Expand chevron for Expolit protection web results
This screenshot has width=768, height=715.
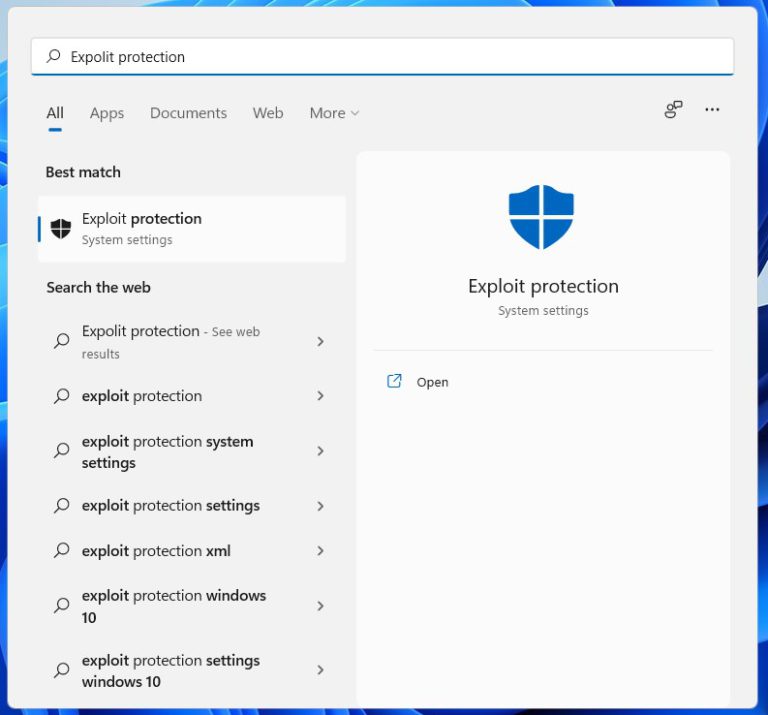pos(320,341)
